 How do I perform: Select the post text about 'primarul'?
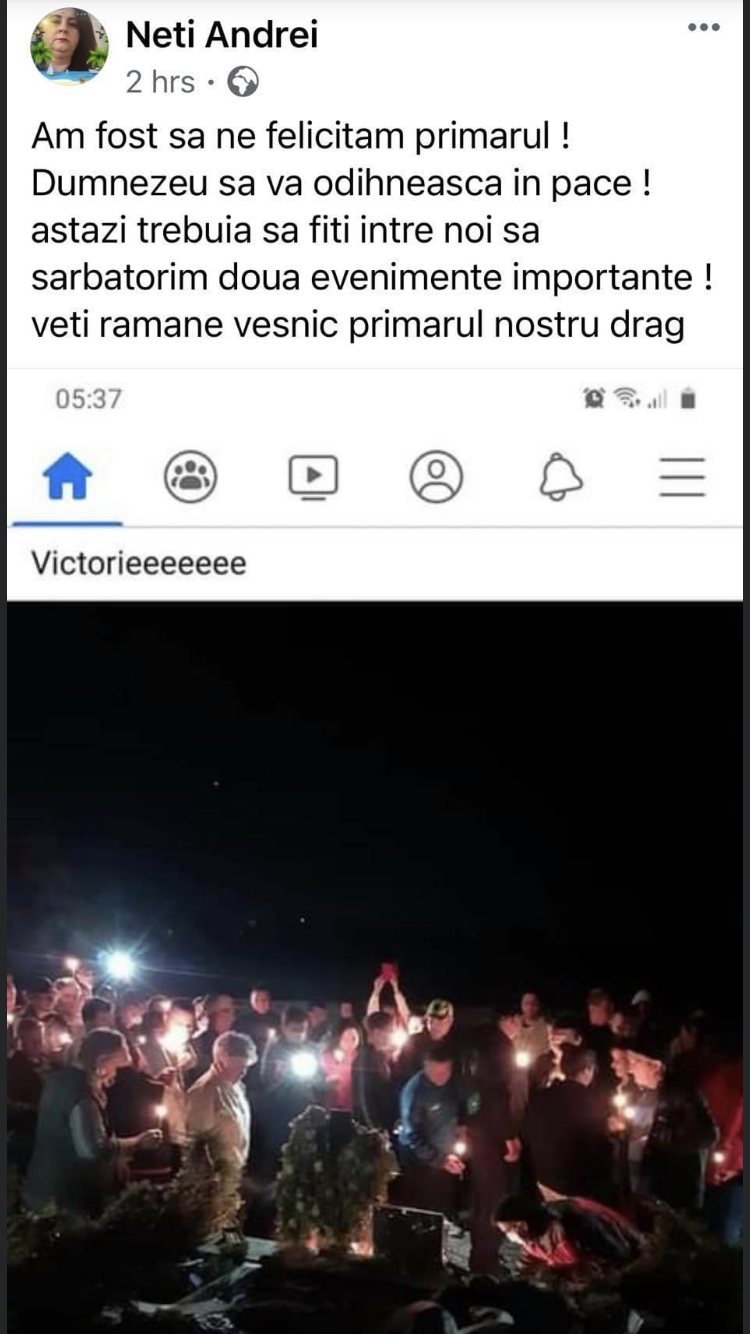click(x=372, y=231)
